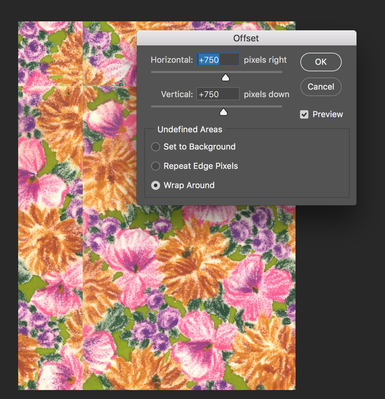
Task: Choose the Repeat Edge Pixels radio option
Action: pos(155,166)
